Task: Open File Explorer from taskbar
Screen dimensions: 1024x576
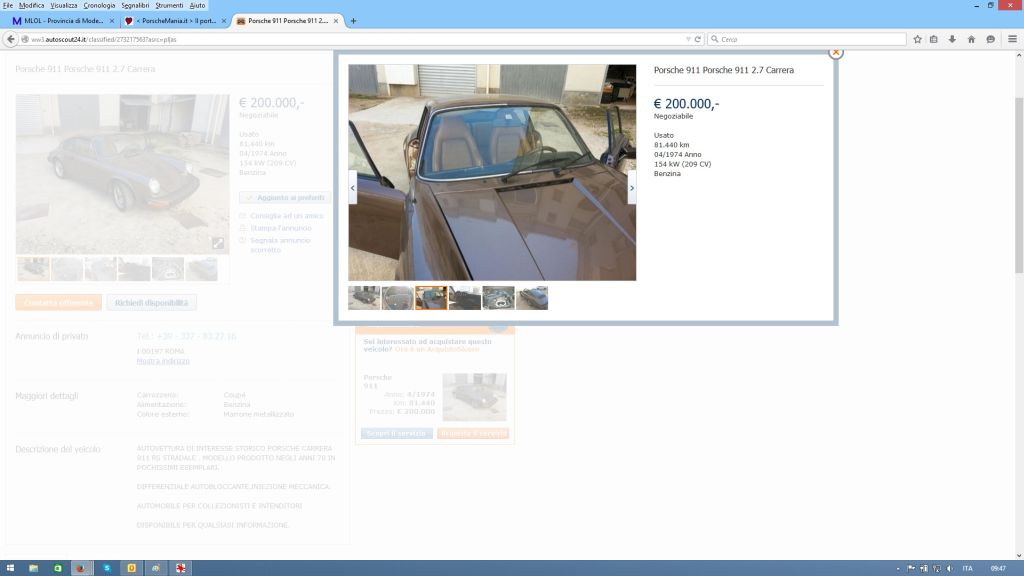Action: 33,568
